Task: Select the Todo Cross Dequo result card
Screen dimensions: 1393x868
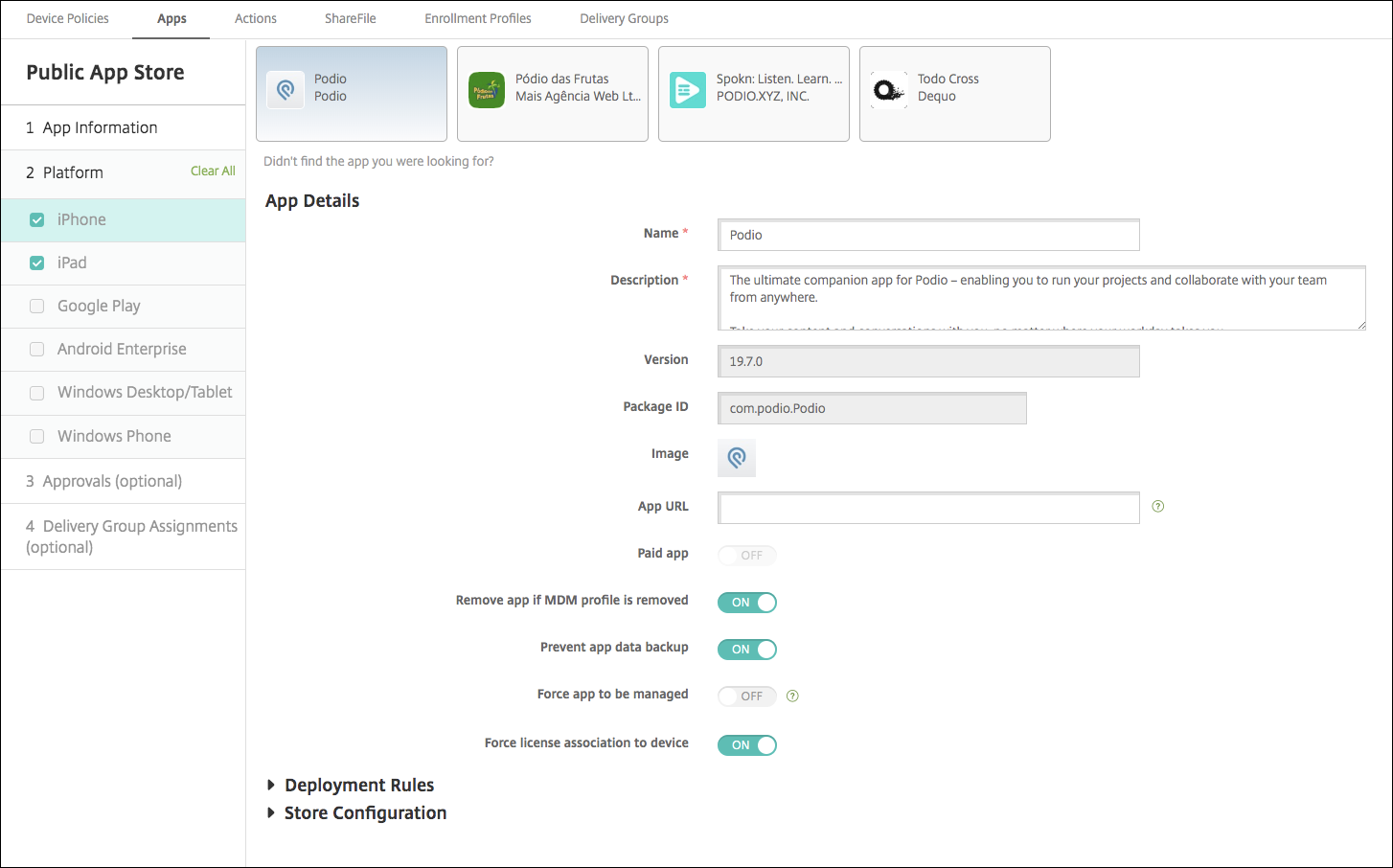Action: point(955,94)
